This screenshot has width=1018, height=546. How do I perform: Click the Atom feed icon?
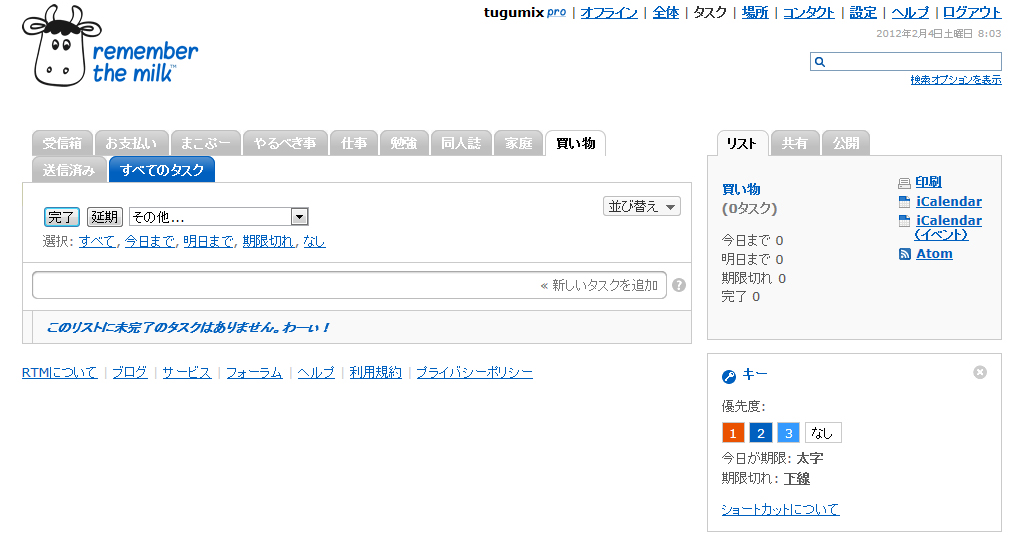point(904,254)
